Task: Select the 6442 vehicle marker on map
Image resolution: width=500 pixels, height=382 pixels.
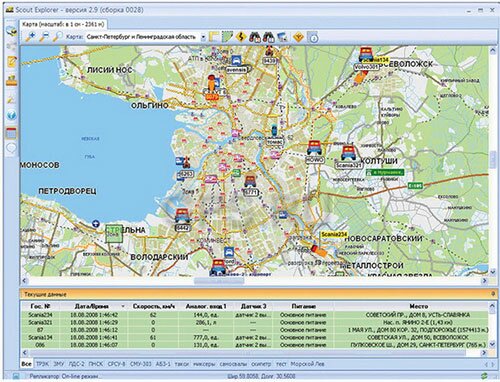Action: coord(183,215)
